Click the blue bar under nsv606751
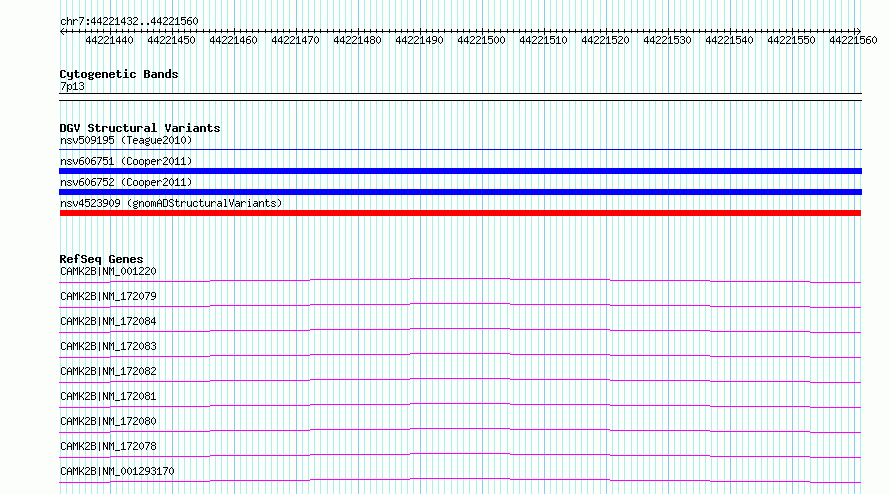Image resolution: width=890 pixels, height=494 pixels. point(460,171)
